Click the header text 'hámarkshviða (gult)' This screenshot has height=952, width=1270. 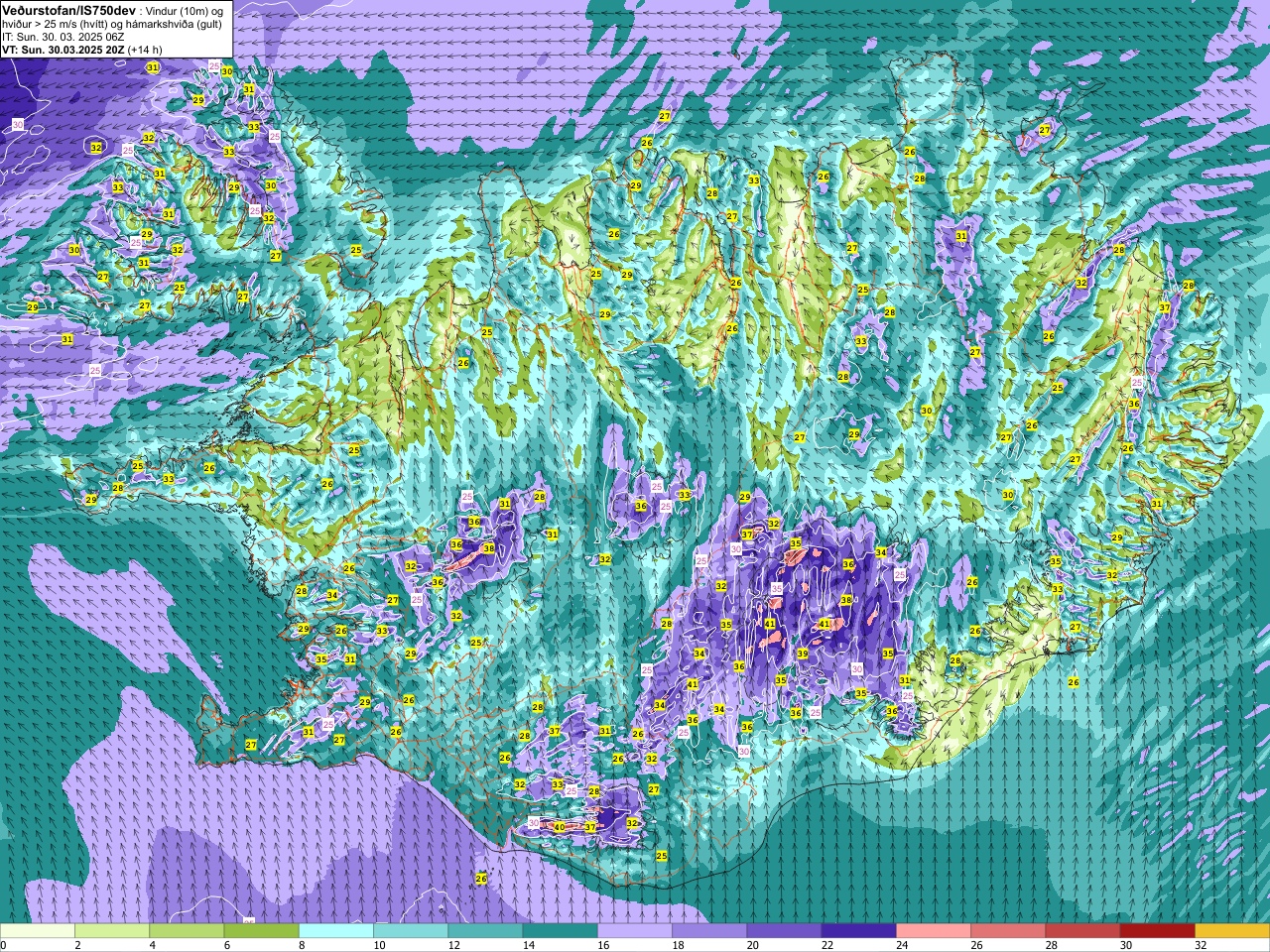[174, 23]
